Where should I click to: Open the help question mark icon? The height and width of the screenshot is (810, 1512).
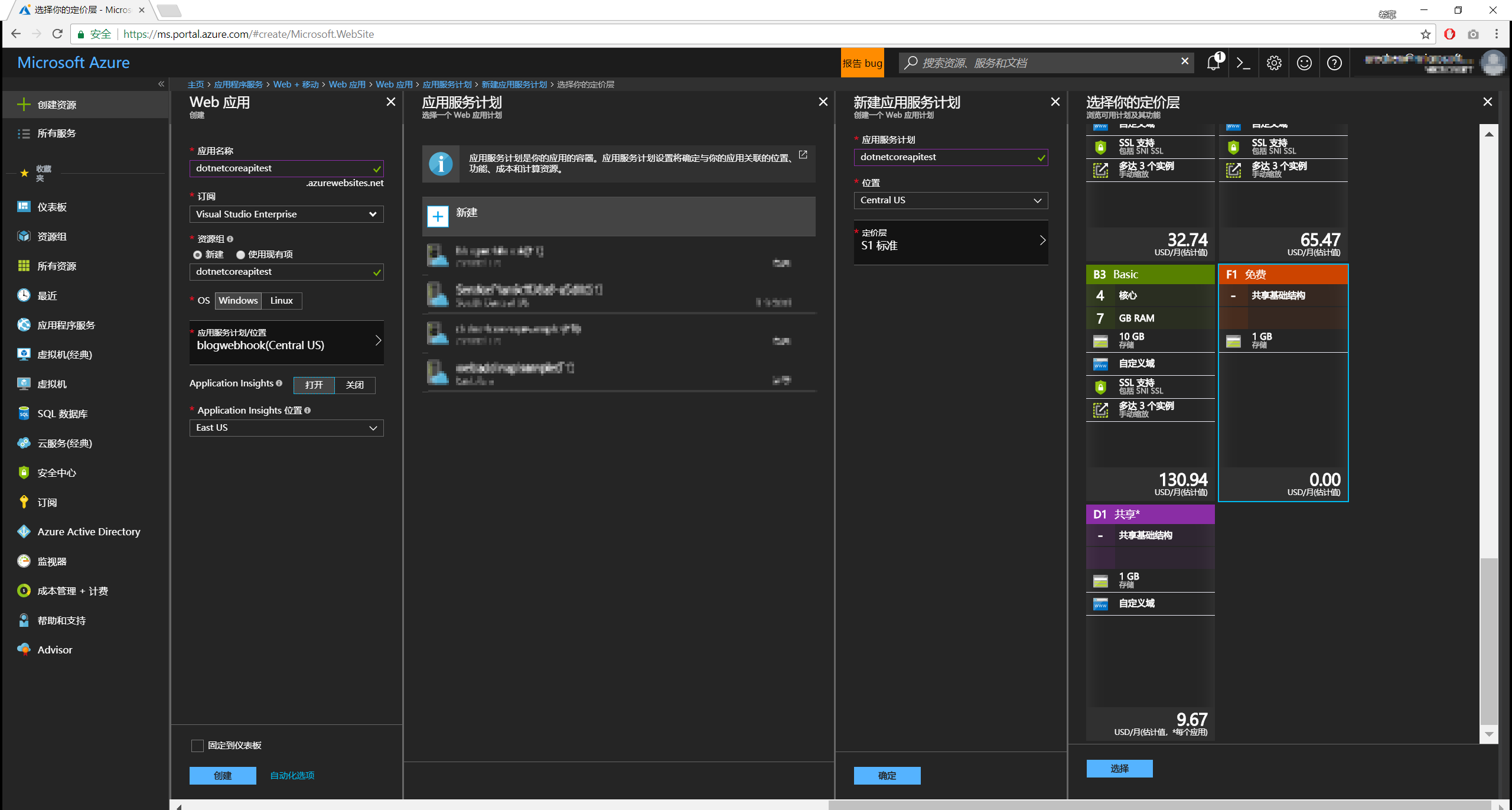point(1334,63)
